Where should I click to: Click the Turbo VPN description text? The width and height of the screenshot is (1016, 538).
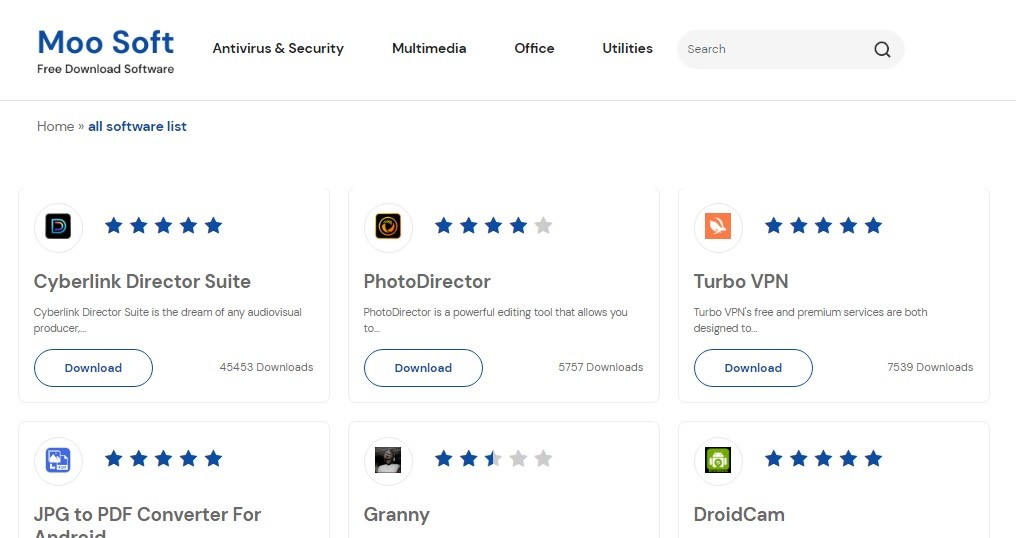click(811, 320)
